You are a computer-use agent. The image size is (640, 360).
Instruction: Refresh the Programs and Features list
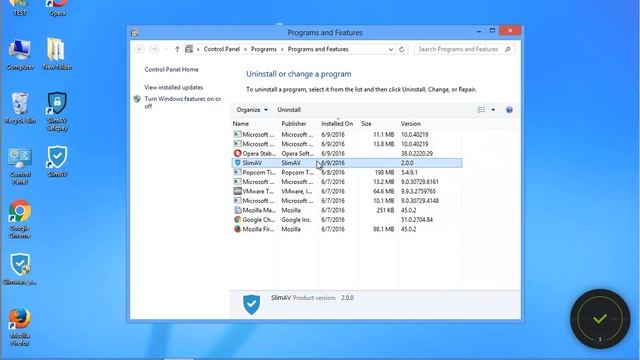tap(402, 49)
